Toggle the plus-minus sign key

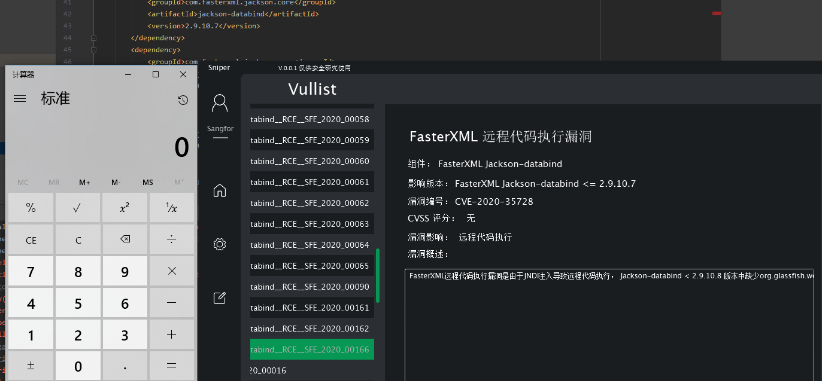click(30, 366)
